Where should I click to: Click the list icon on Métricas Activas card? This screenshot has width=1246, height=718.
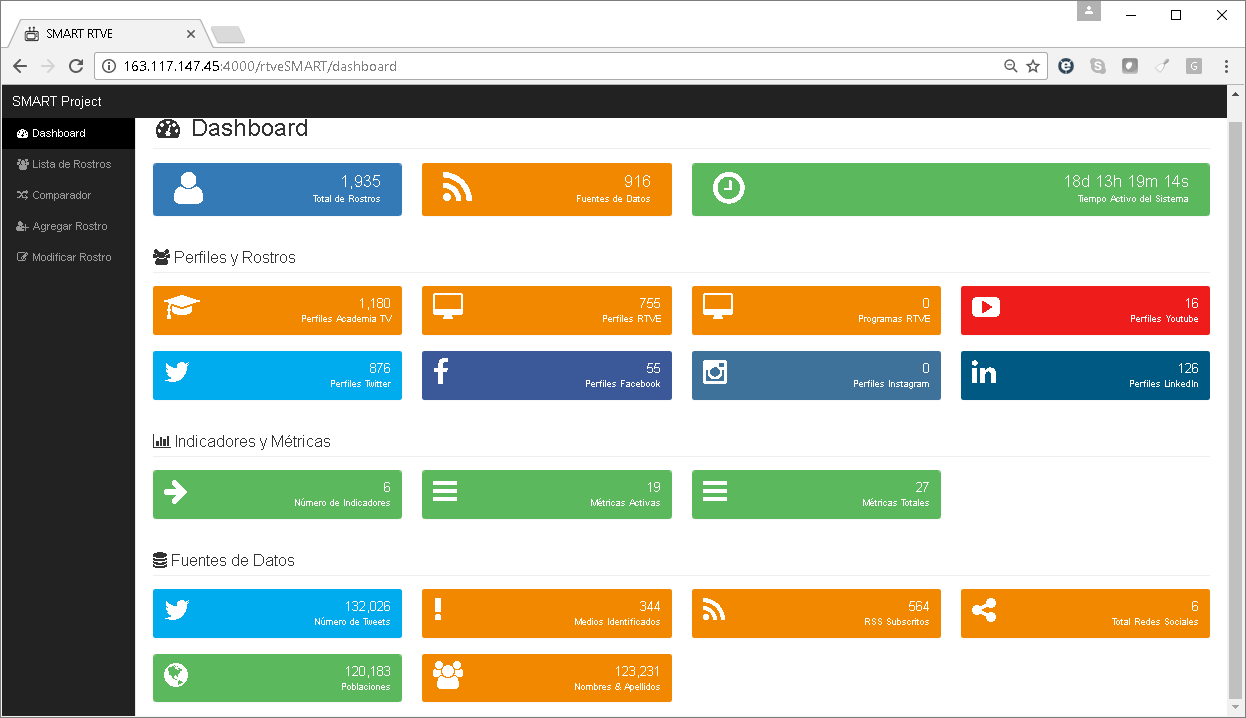click(445, 491)
